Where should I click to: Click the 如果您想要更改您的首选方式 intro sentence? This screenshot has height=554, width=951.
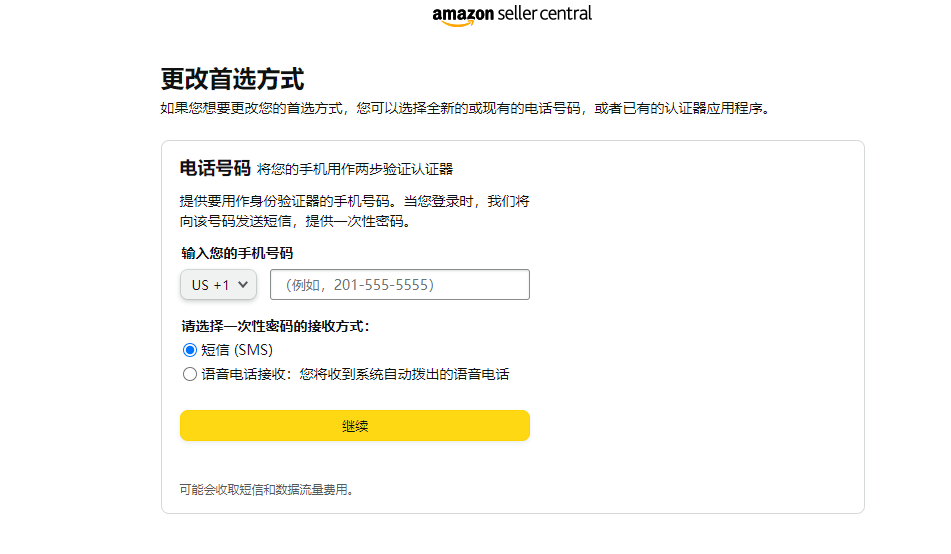coord(465,108)
